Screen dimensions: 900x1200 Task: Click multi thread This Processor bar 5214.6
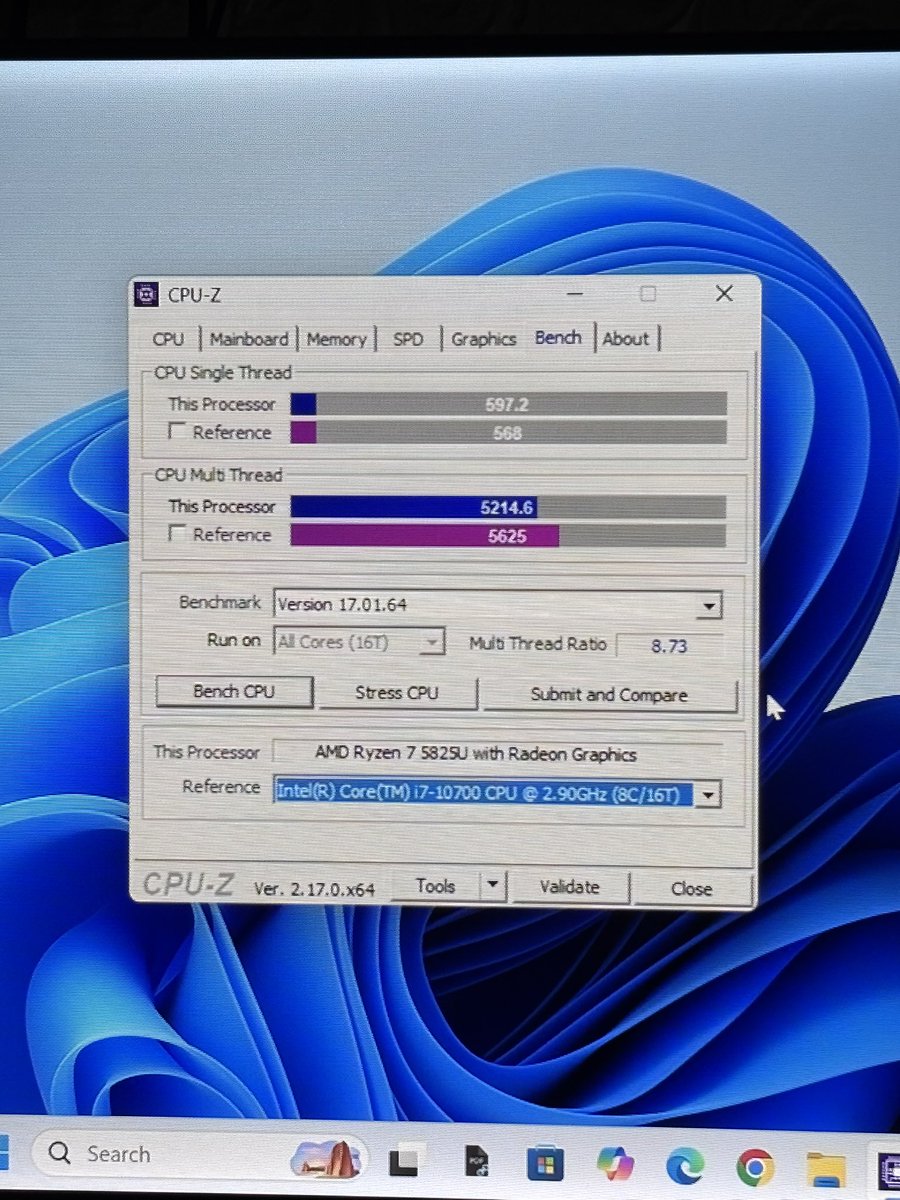click(x=508, y=506)
